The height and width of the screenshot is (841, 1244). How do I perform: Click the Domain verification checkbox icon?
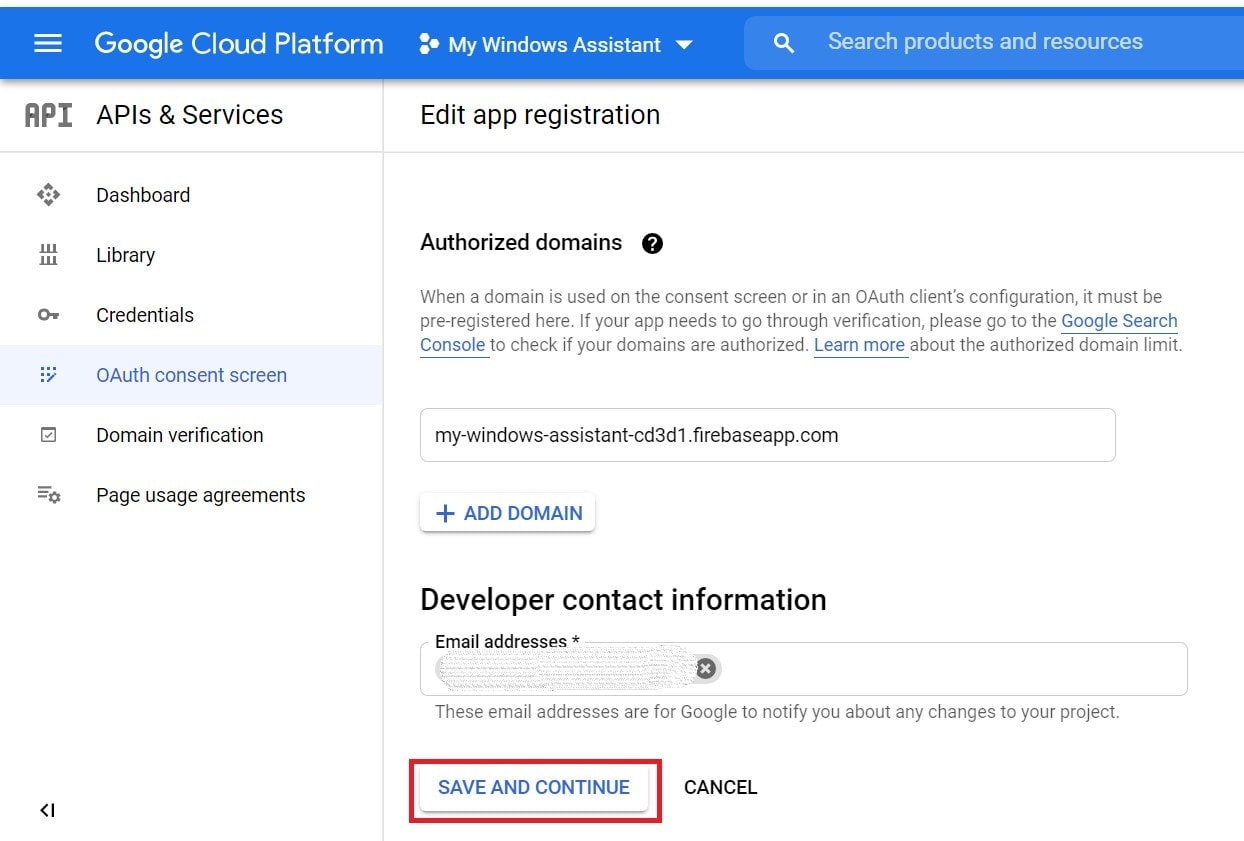[x=48, y=435]
